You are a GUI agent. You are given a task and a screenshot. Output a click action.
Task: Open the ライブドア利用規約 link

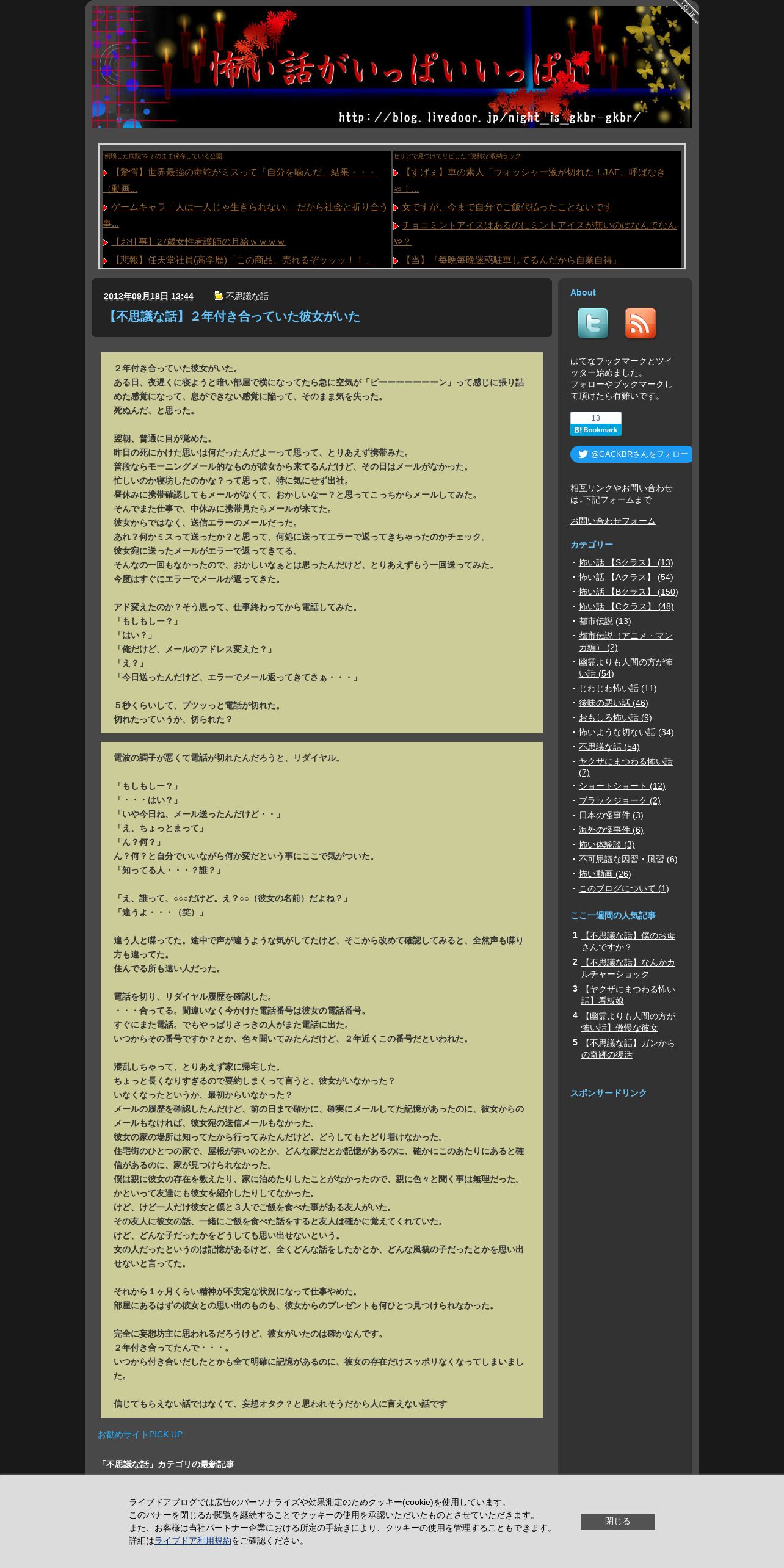click(x=193, y=1541)
